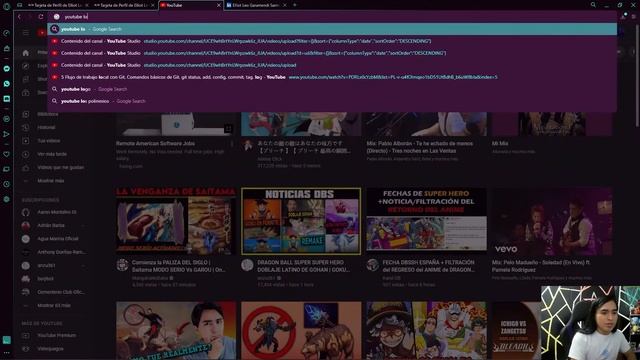This screenshot has height=360, width=640.
Task: Expand Mostrar más in library section
Action: pyautogui.click(x=51, y=180)
